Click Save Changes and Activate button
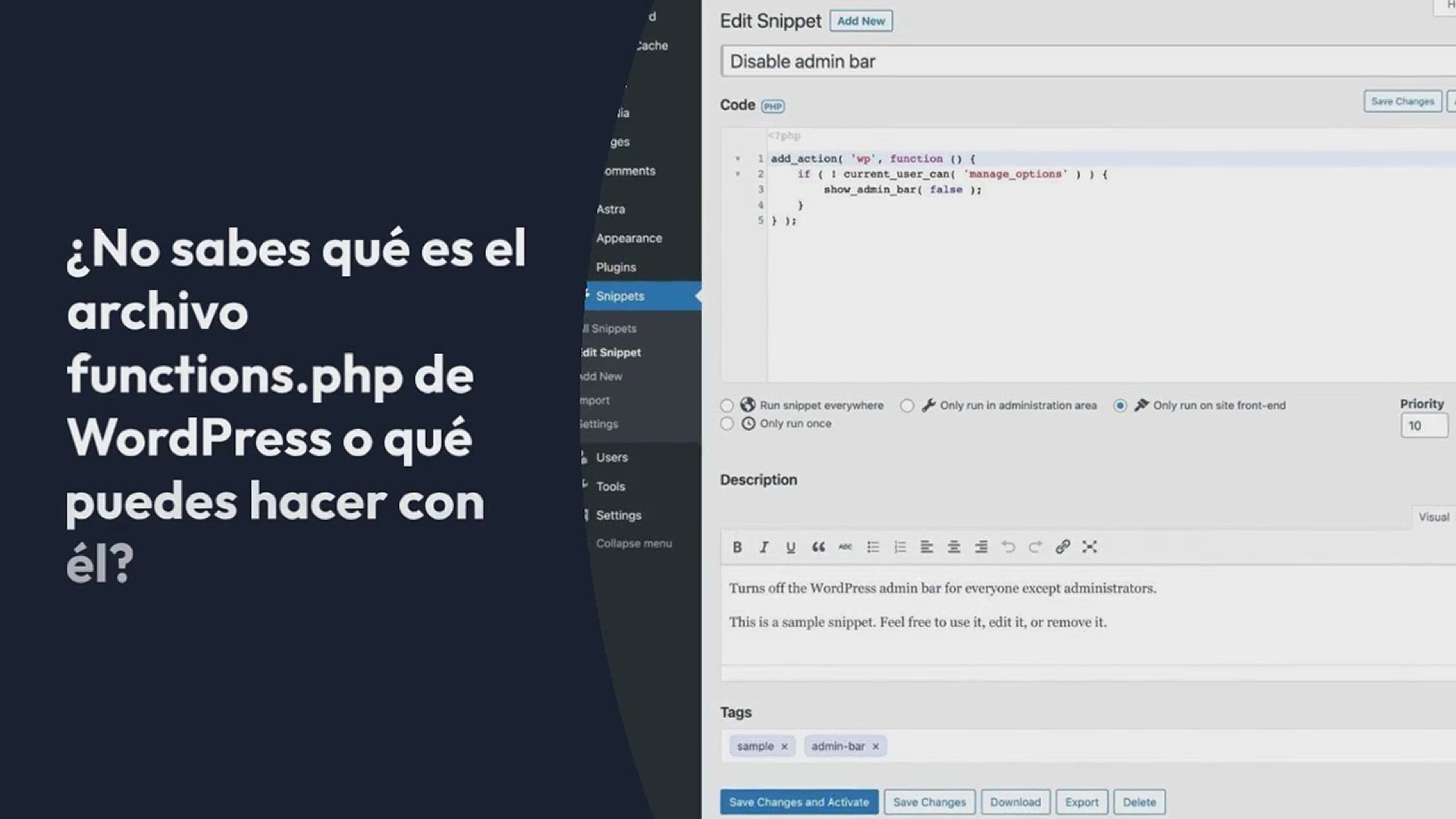 (799, 802)
